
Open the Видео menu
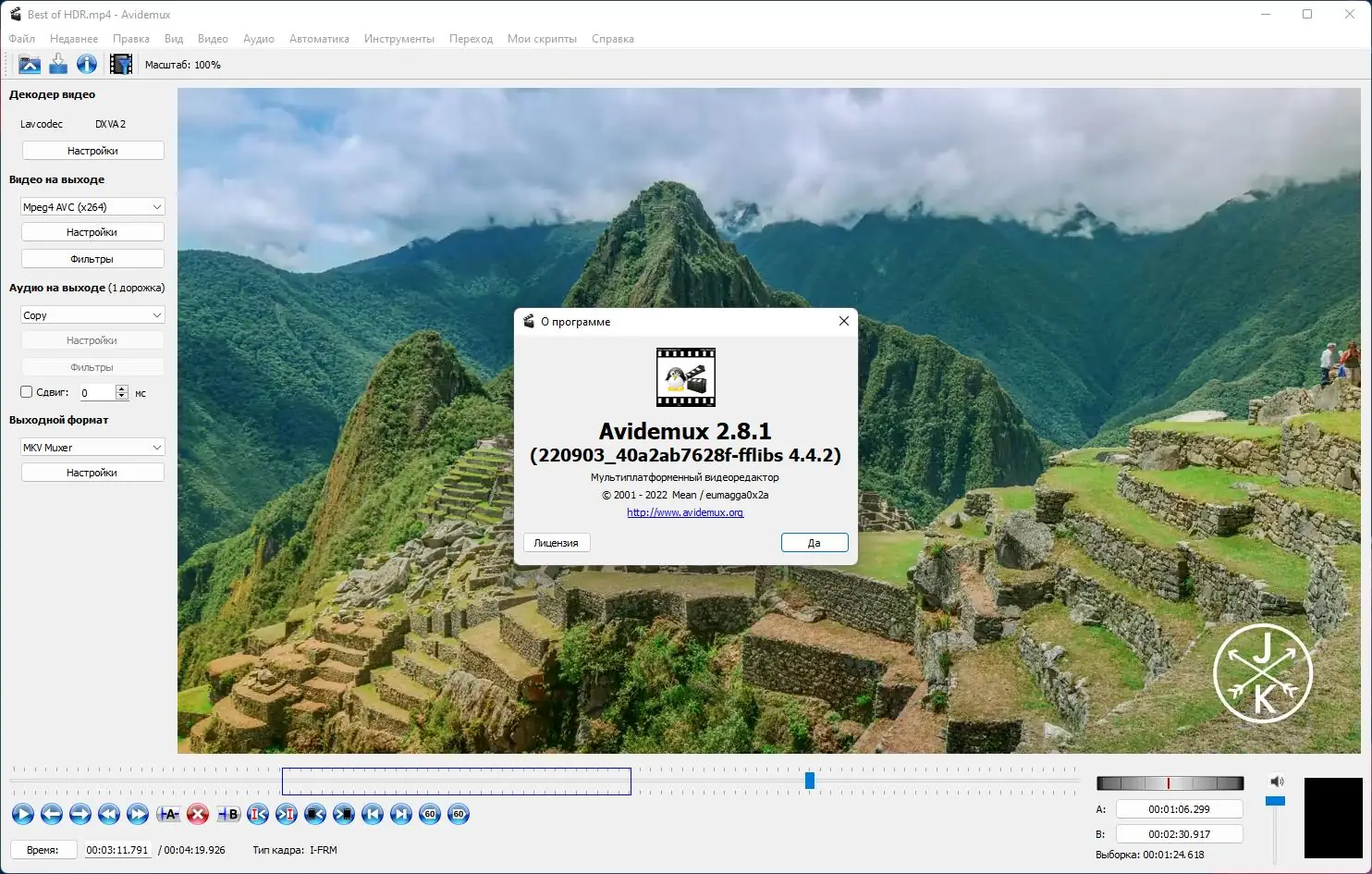(x=212, y=38)
